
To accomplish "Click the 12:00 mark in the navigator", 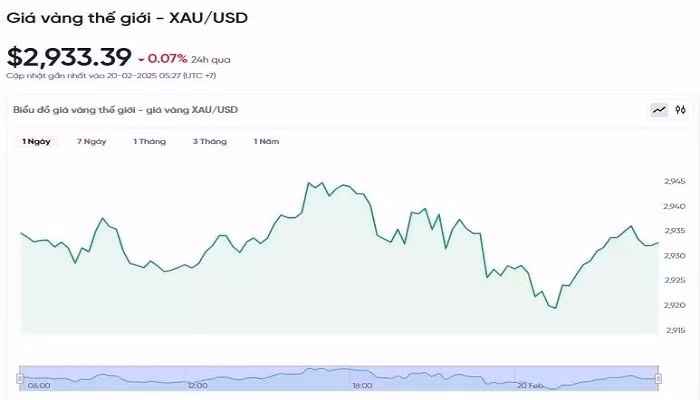I will pyautogui.click(x=197, y=385).
